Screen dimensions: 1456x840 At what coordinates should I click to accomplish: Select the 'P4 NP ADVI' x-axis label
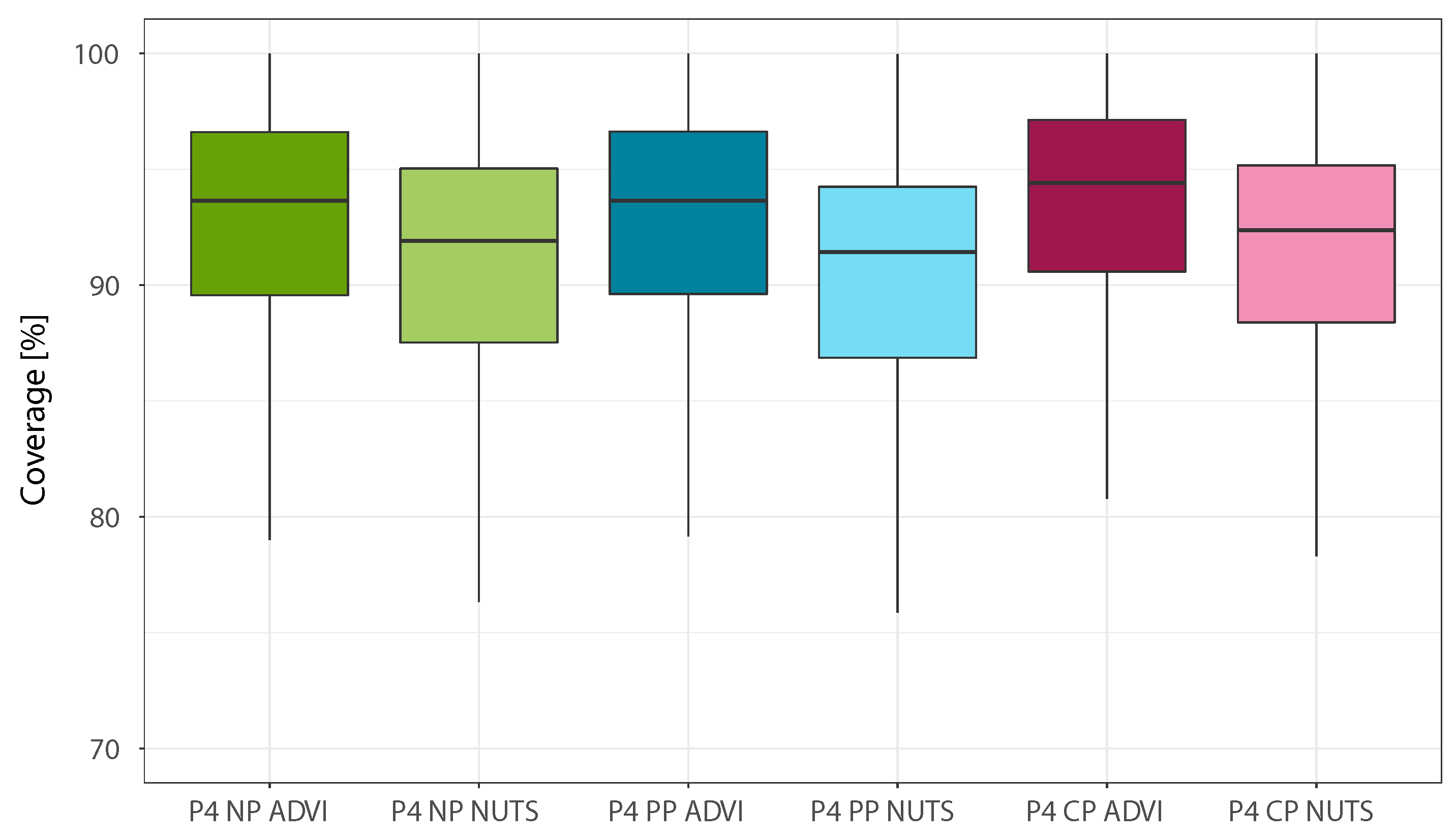(x=258, y=811)
